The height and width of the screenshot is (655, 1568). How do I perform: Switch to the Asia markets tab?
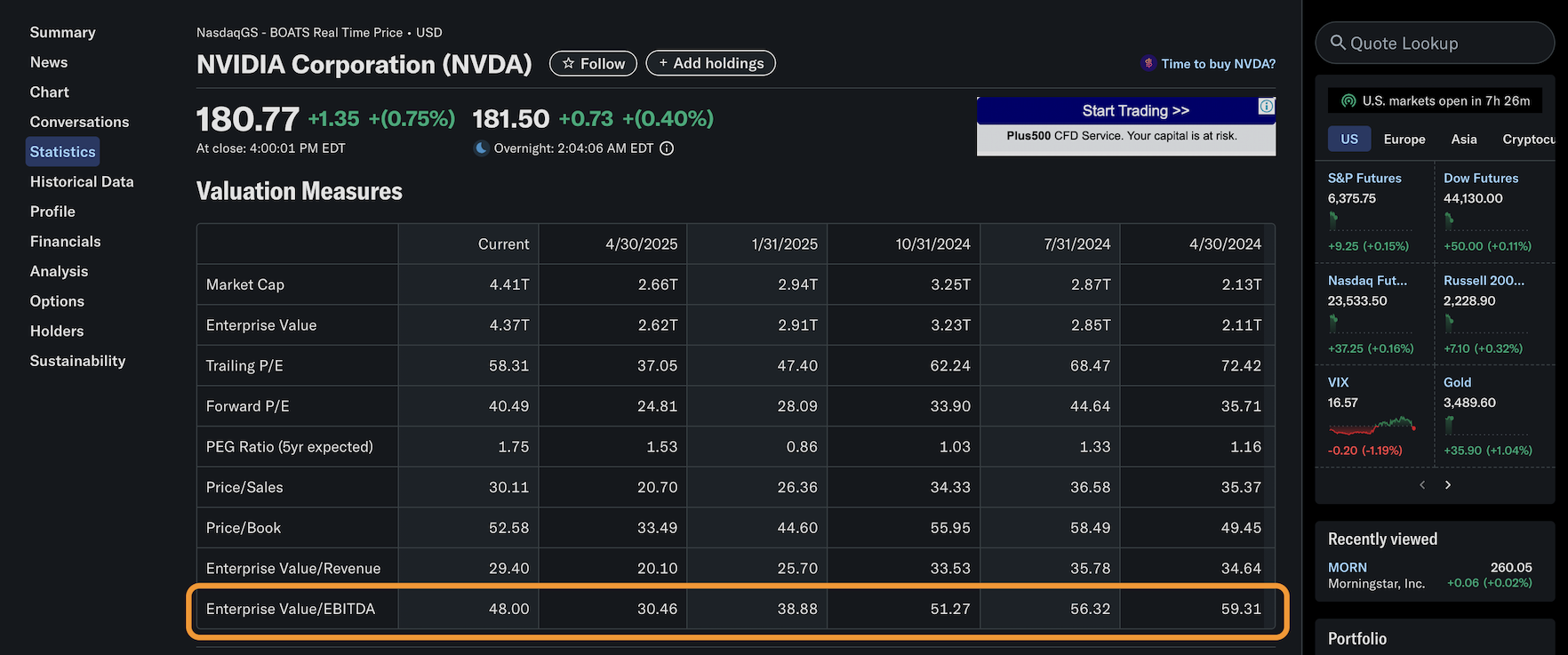1464,139
